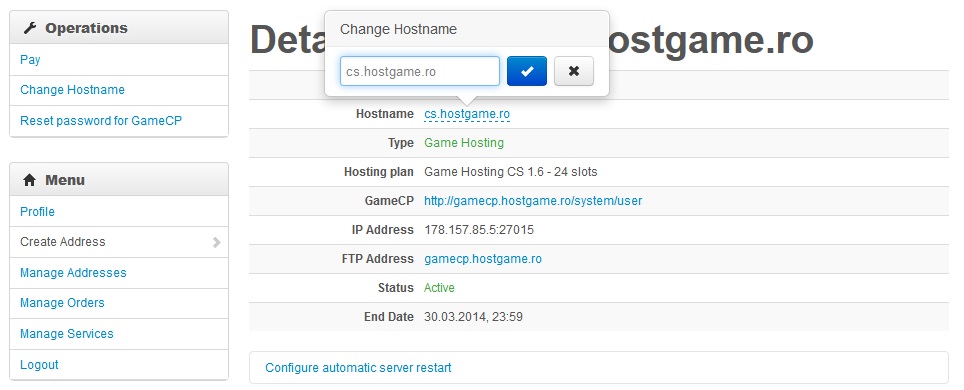Click the End Date row label
This screenshot has height=390, width=964.
tap(389, 317)
